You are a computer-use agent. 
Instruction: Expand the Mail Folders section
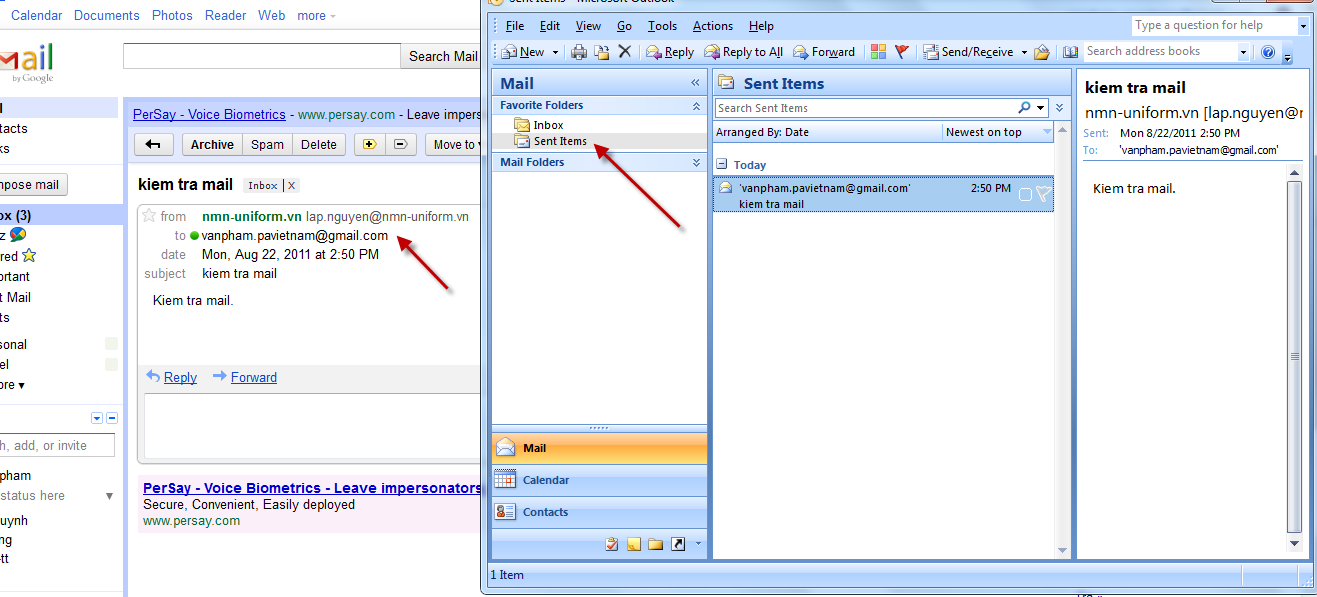pyautogui.click(x=697, y=162)
